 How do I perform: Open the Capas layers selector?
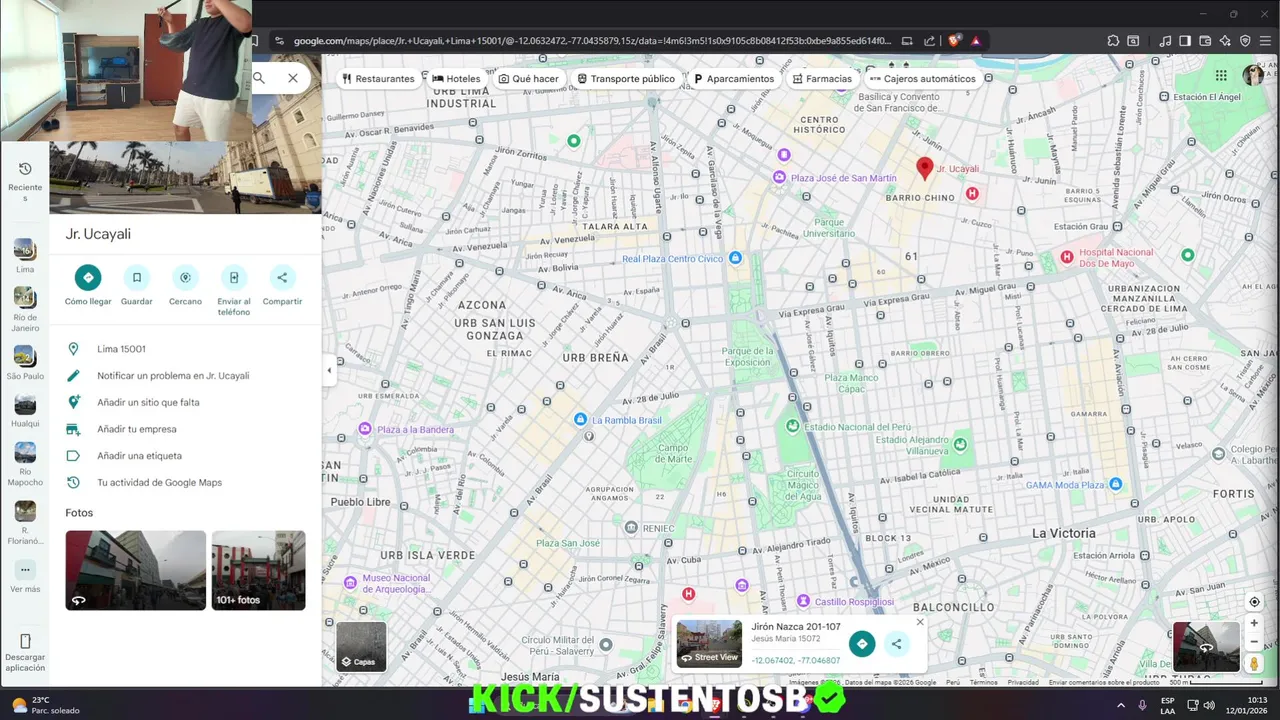(x=361, y=646)
